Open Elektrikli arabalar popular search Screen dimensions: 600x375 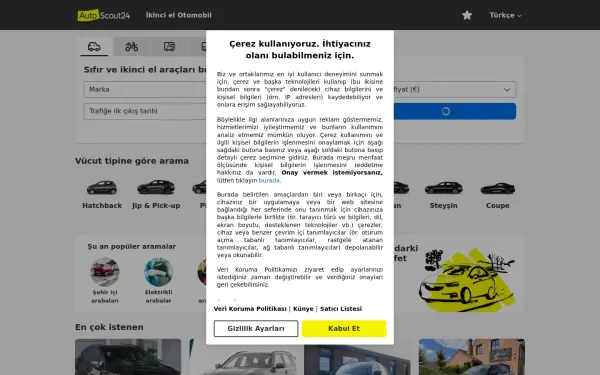pyautogui.click(x=158, y=280)
